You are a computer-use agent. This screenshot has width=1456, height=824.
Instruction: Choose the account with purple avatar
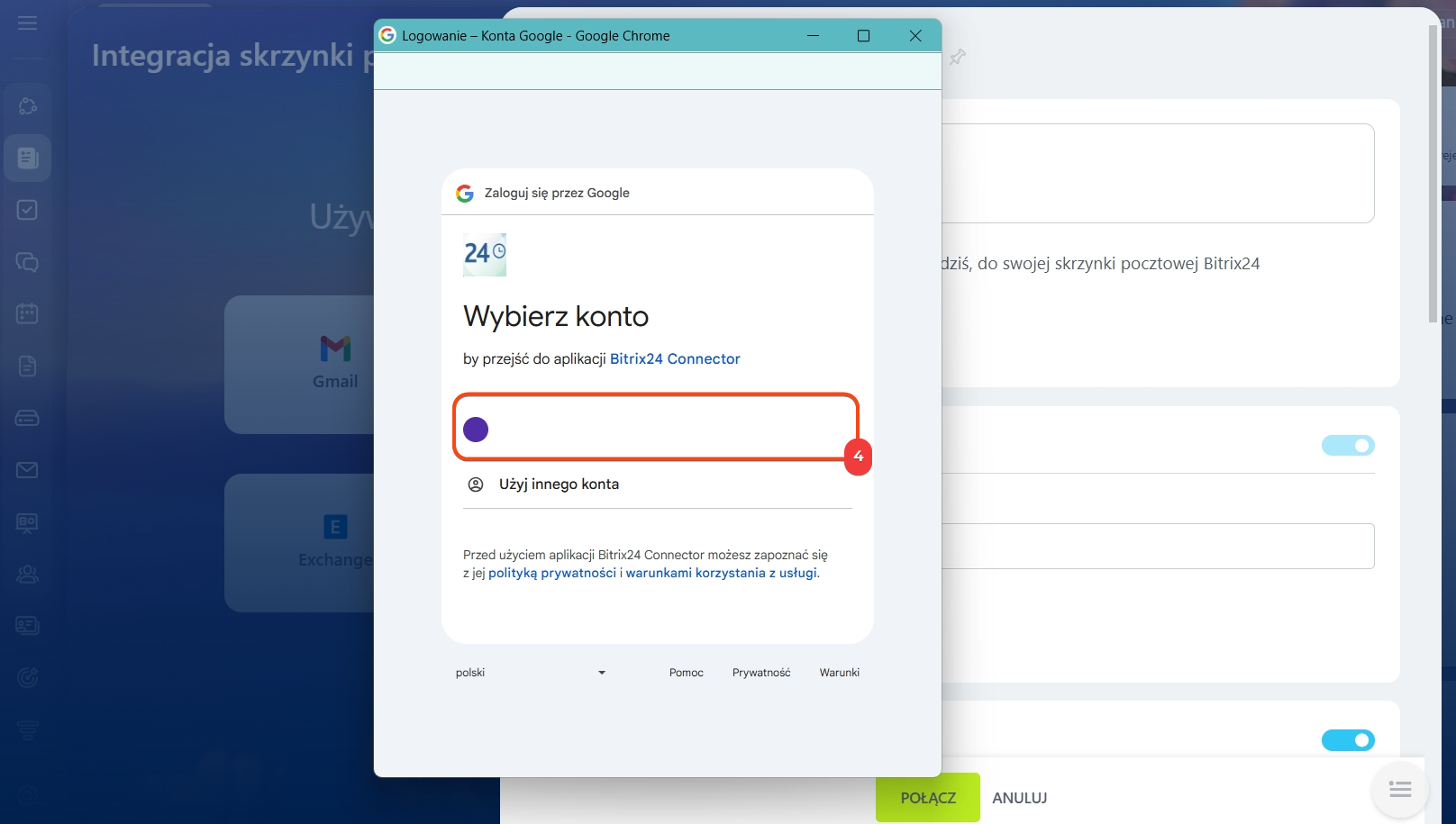656,427
